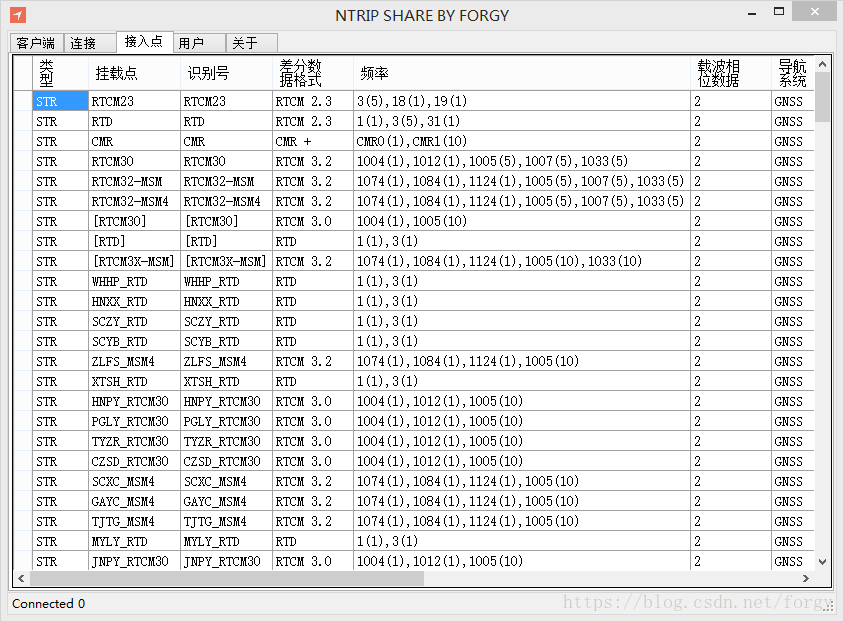The height and width of the screenshot is (622, 844).
Task: Select mount point cell [RTCM3X-MSM]
Action: (x=134, y=261)
